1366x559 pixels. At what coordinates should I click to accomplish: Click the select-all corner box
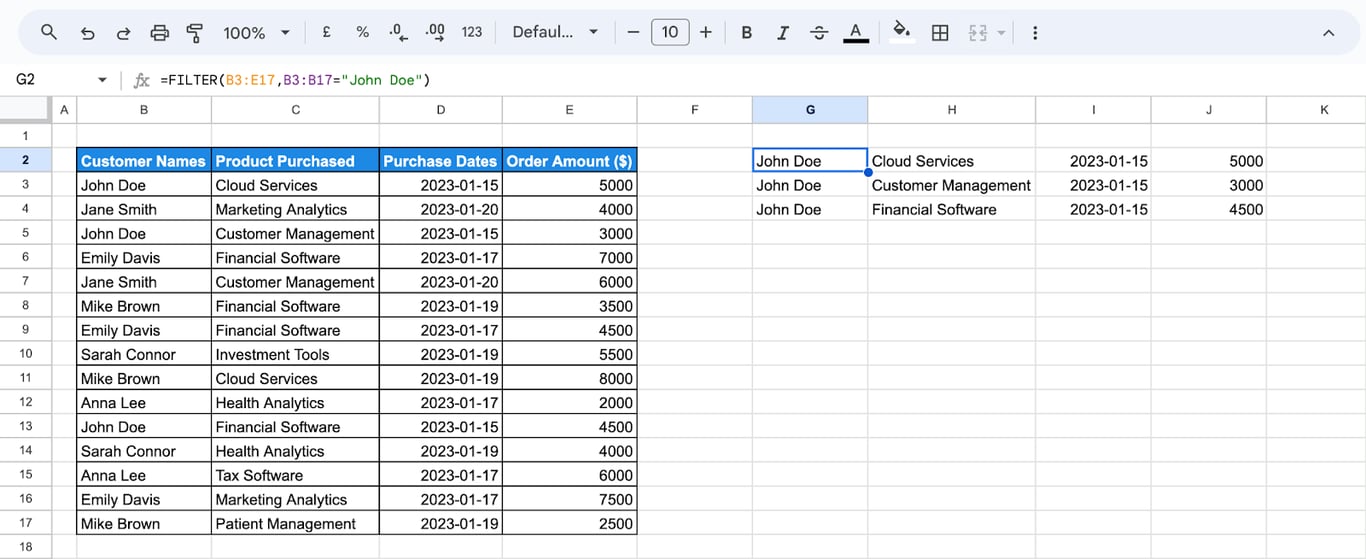click(x=26, y=110)
